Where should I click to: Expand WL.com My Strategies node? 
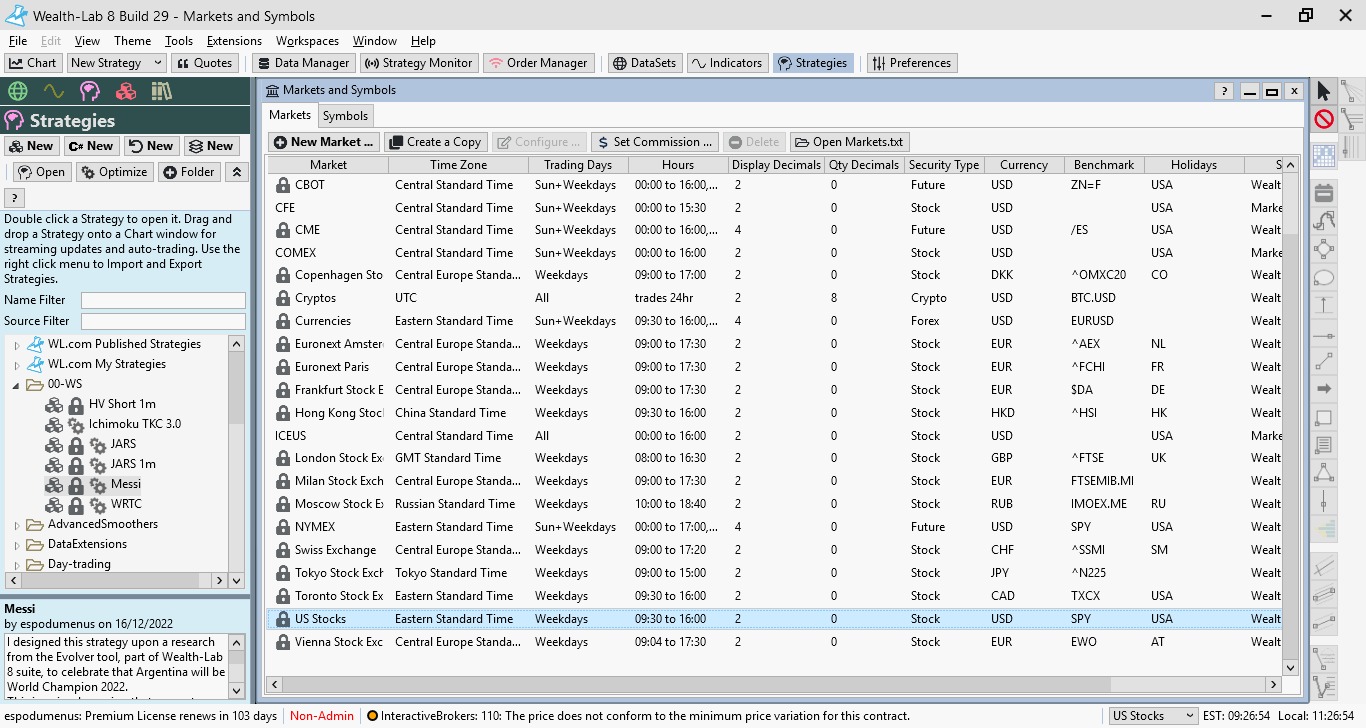coord(17,364)
